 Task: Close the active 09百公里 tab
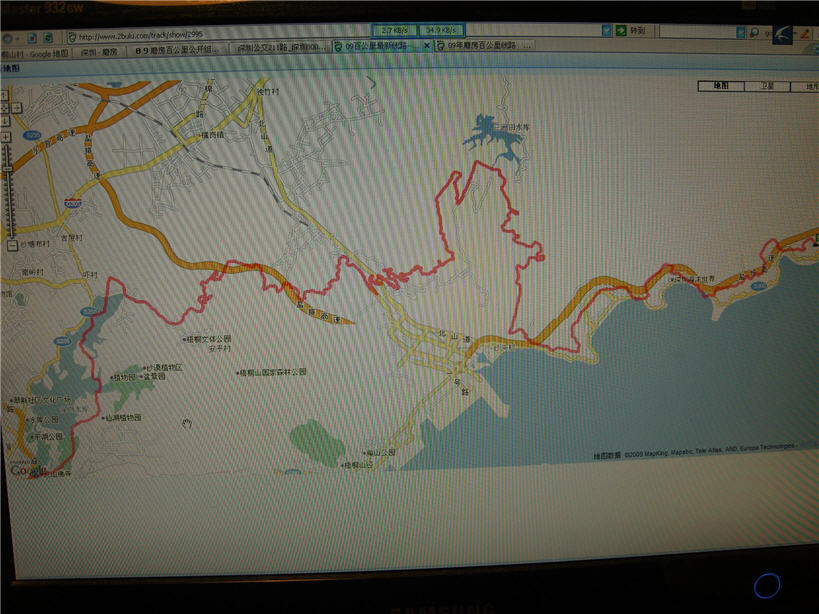click(427, 46)
